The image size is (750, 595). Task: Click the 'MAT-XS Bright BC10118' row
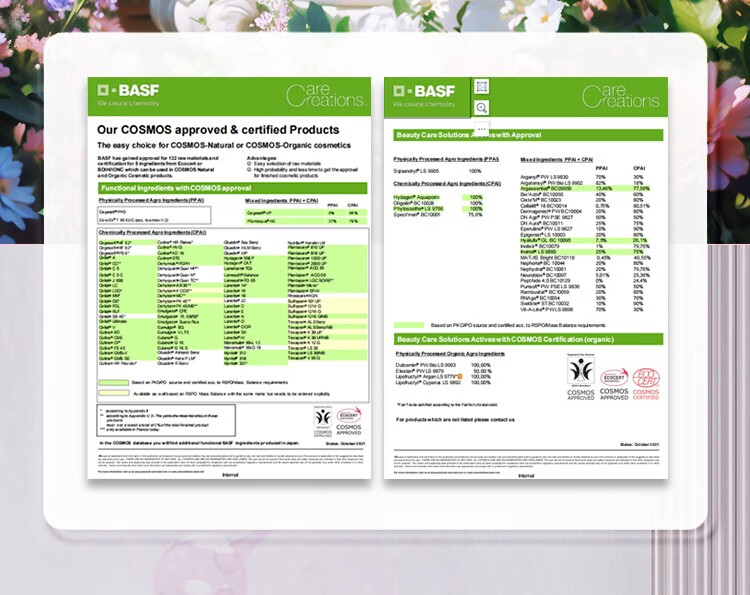point(585,257)
